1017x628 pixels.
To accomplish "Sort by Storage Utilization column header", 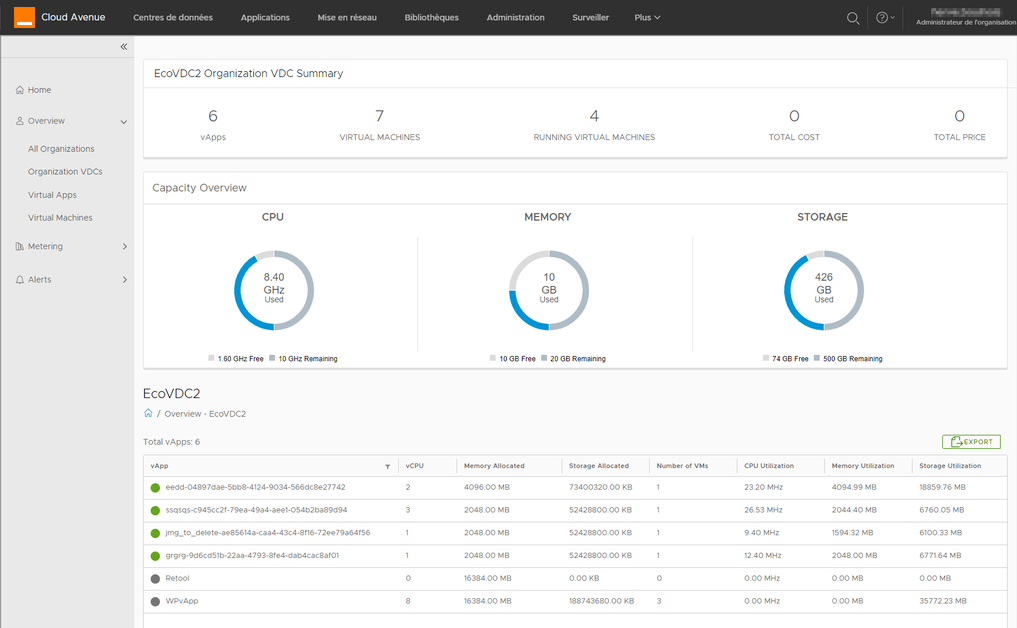I will click(950, 466).
